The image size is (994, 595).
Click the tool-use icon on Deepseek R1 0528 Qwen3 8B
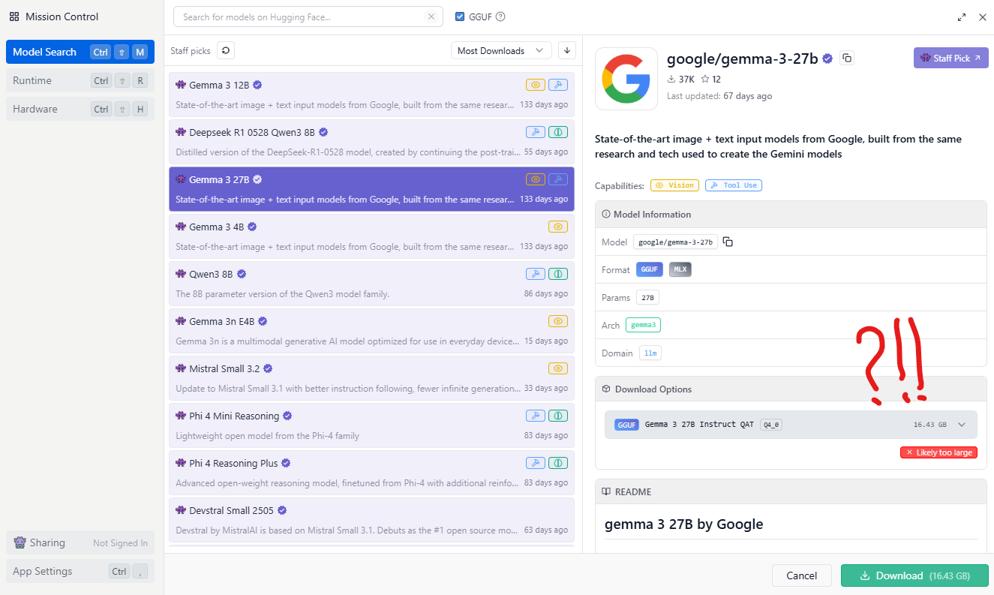[535, 132]
